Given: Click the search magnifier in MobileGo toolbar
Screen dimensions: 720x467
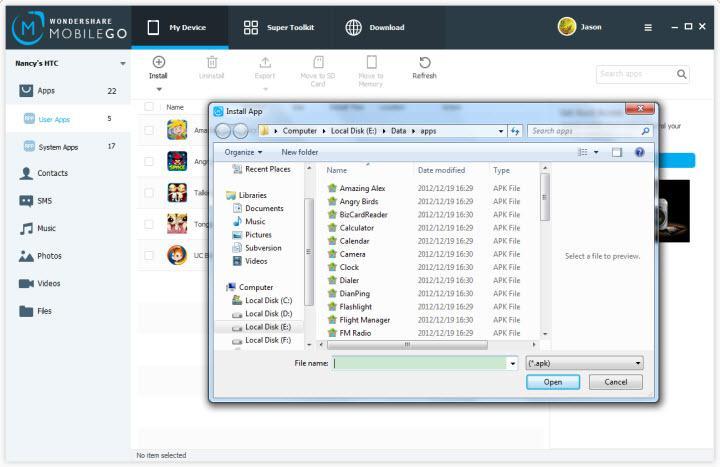Looking at the screenshot, I should 681,74.
